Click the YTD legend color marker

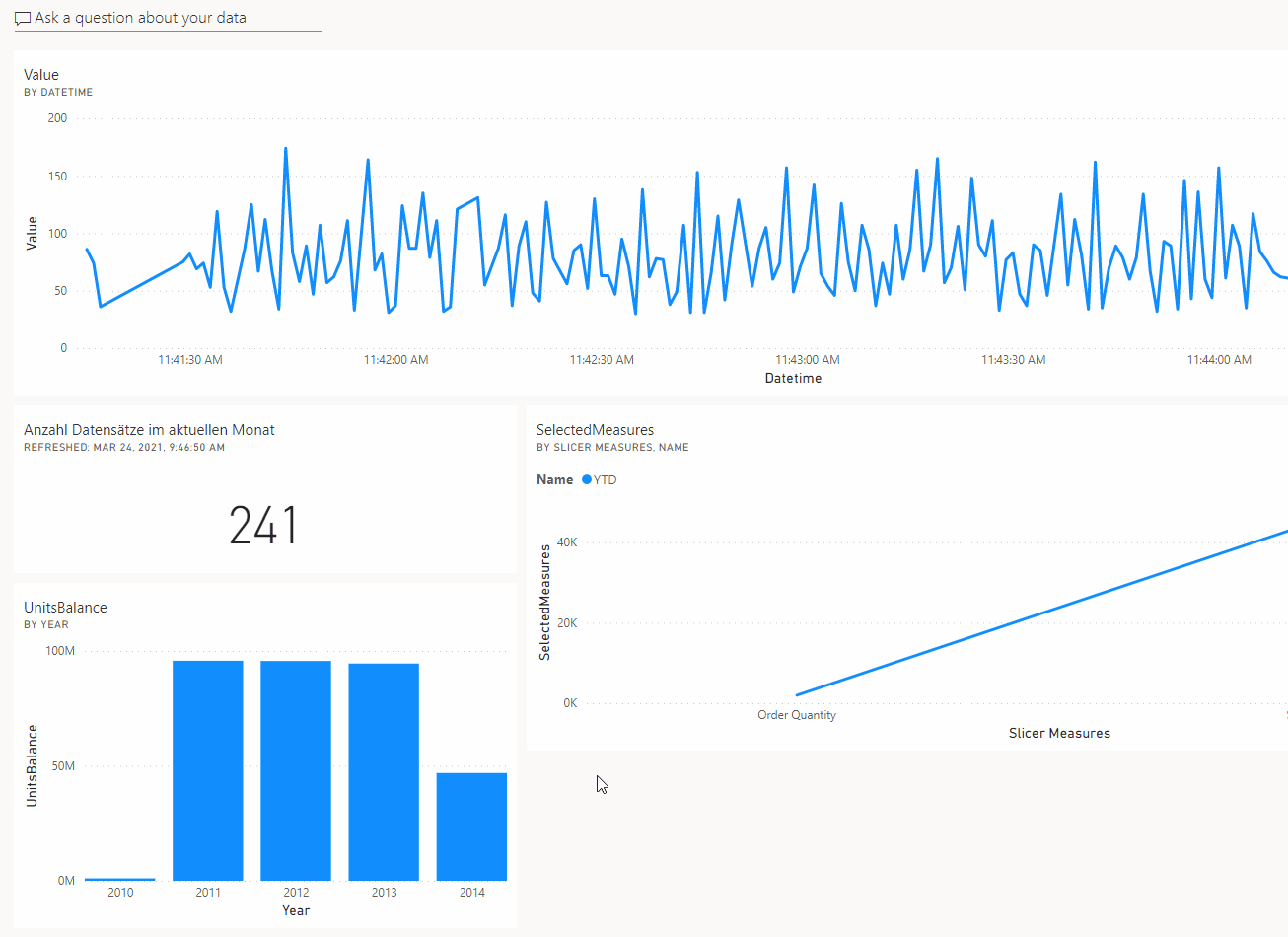coord(587,479)
